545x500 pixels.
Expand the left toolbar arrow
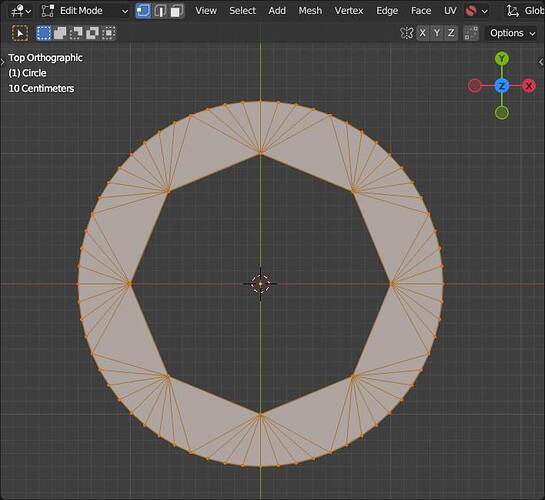pos(2,63)
